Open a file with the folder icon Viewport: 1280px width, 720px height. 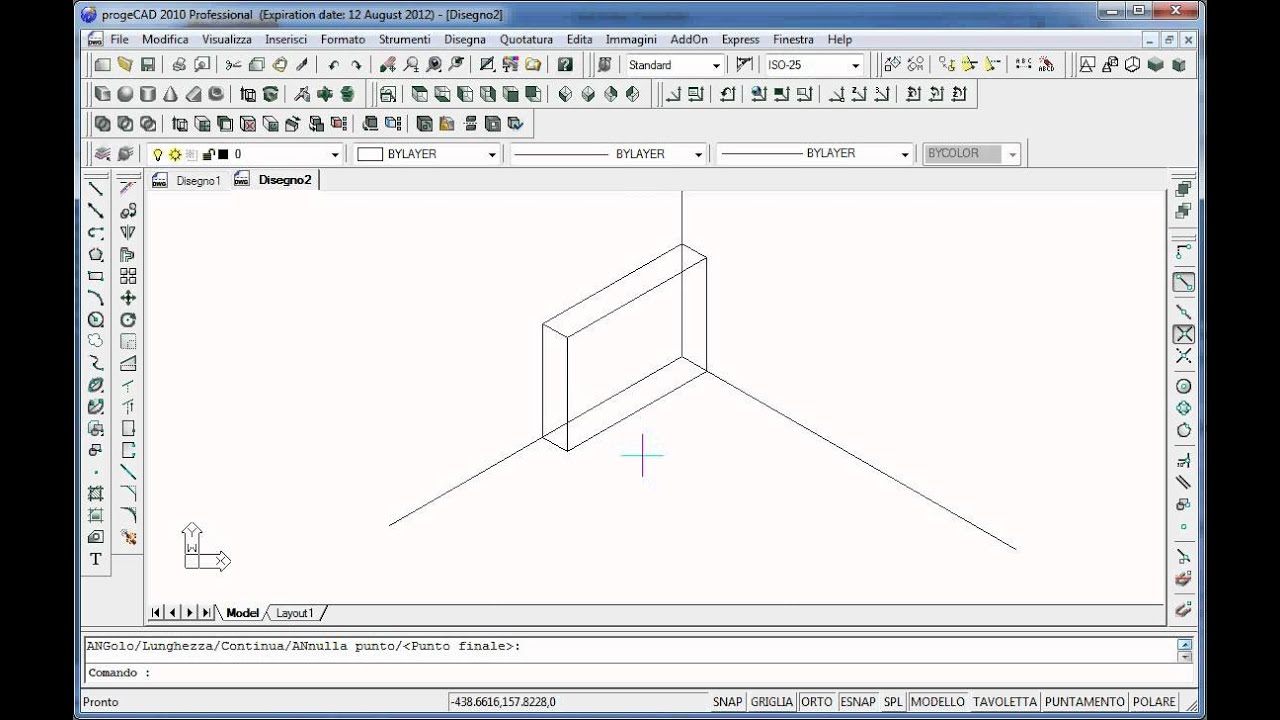click(x=125, y=65)
